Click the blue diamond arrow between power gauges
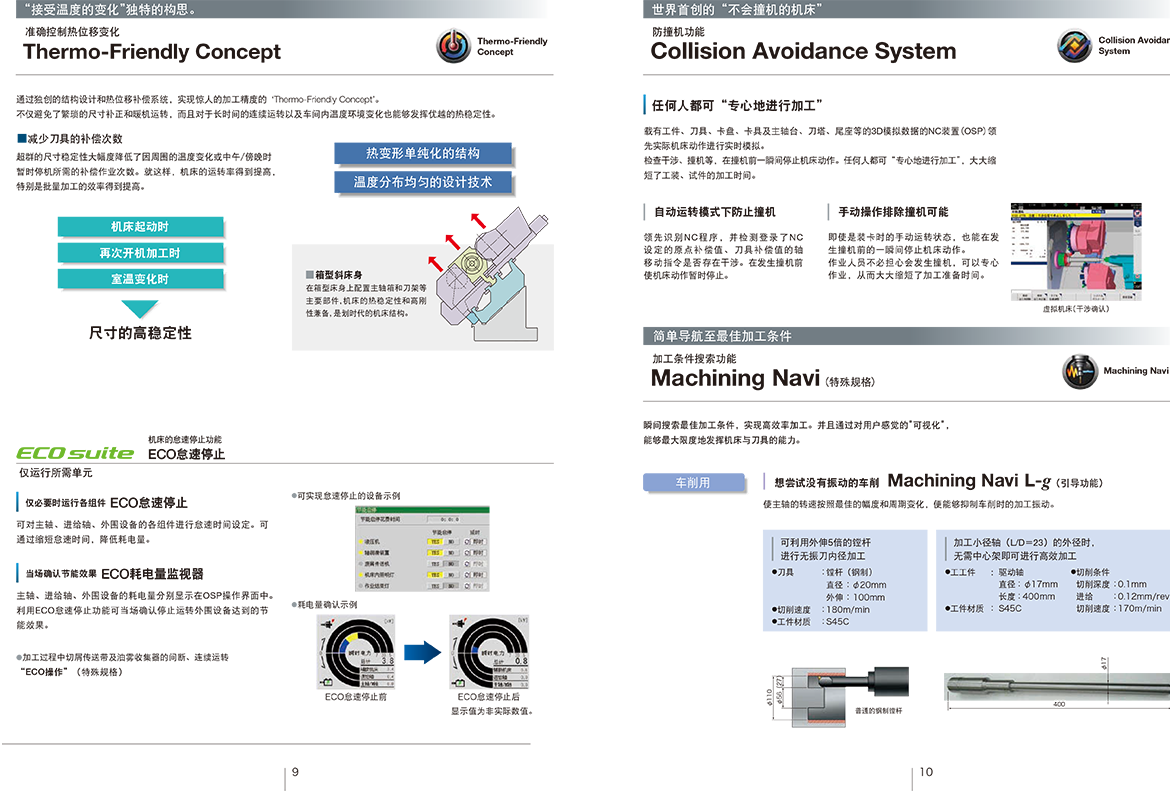Viewport: 1170px width, 795px height. [x=421, y=654]
